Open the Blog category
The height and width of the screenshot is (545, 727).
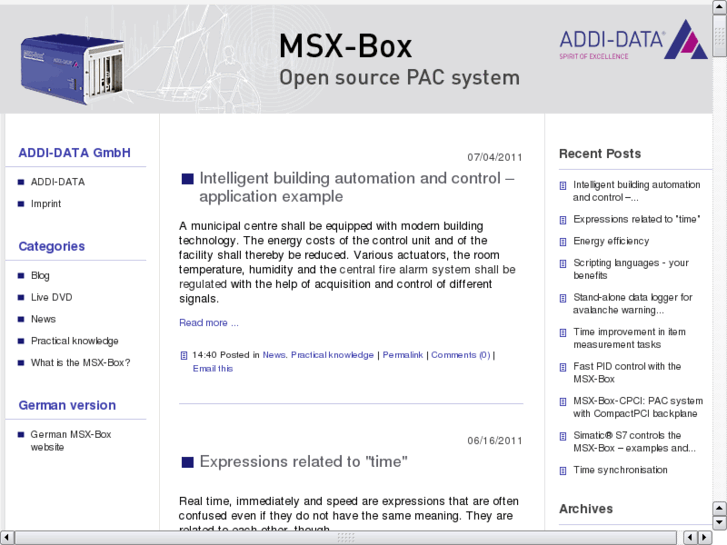(40, 276)
